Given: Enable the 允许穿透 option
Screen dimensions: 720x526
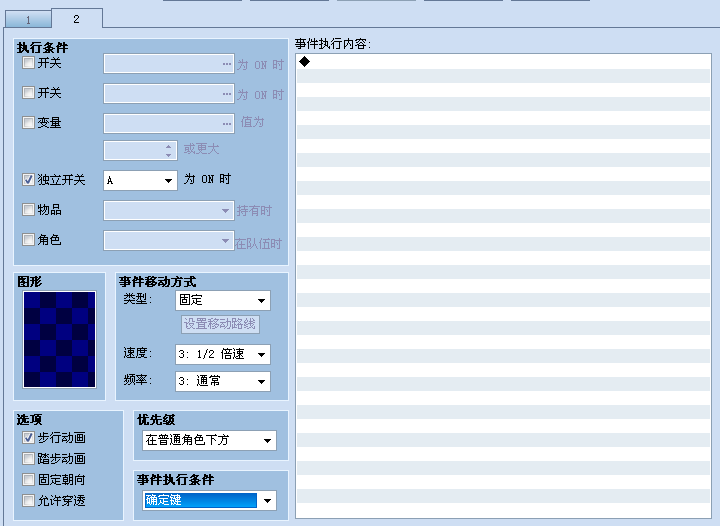Looking at the screenshot, I should click(28, 500).
